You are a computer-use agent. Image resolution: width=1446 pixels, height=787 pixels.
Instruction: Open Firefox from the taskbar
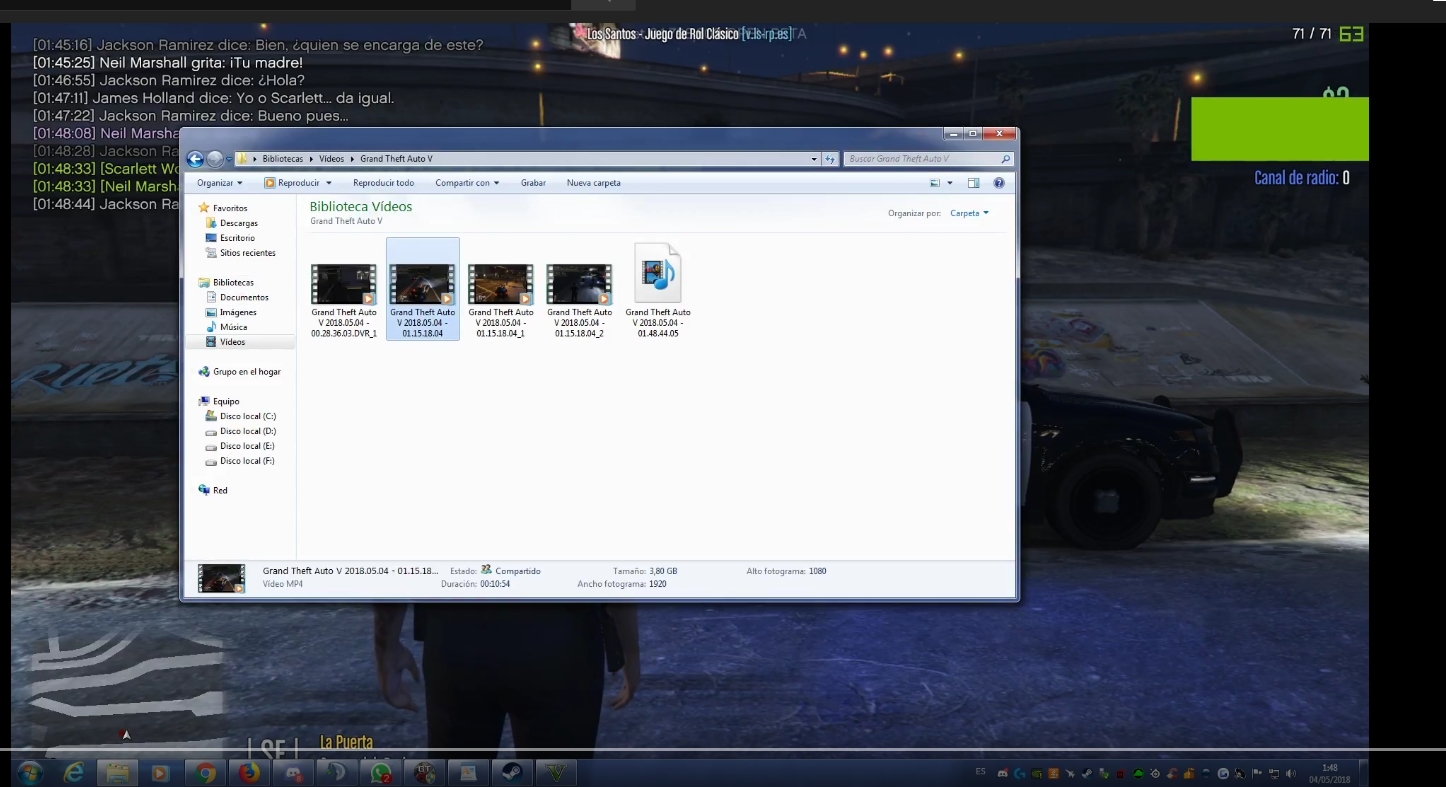[x=249, y=773]
